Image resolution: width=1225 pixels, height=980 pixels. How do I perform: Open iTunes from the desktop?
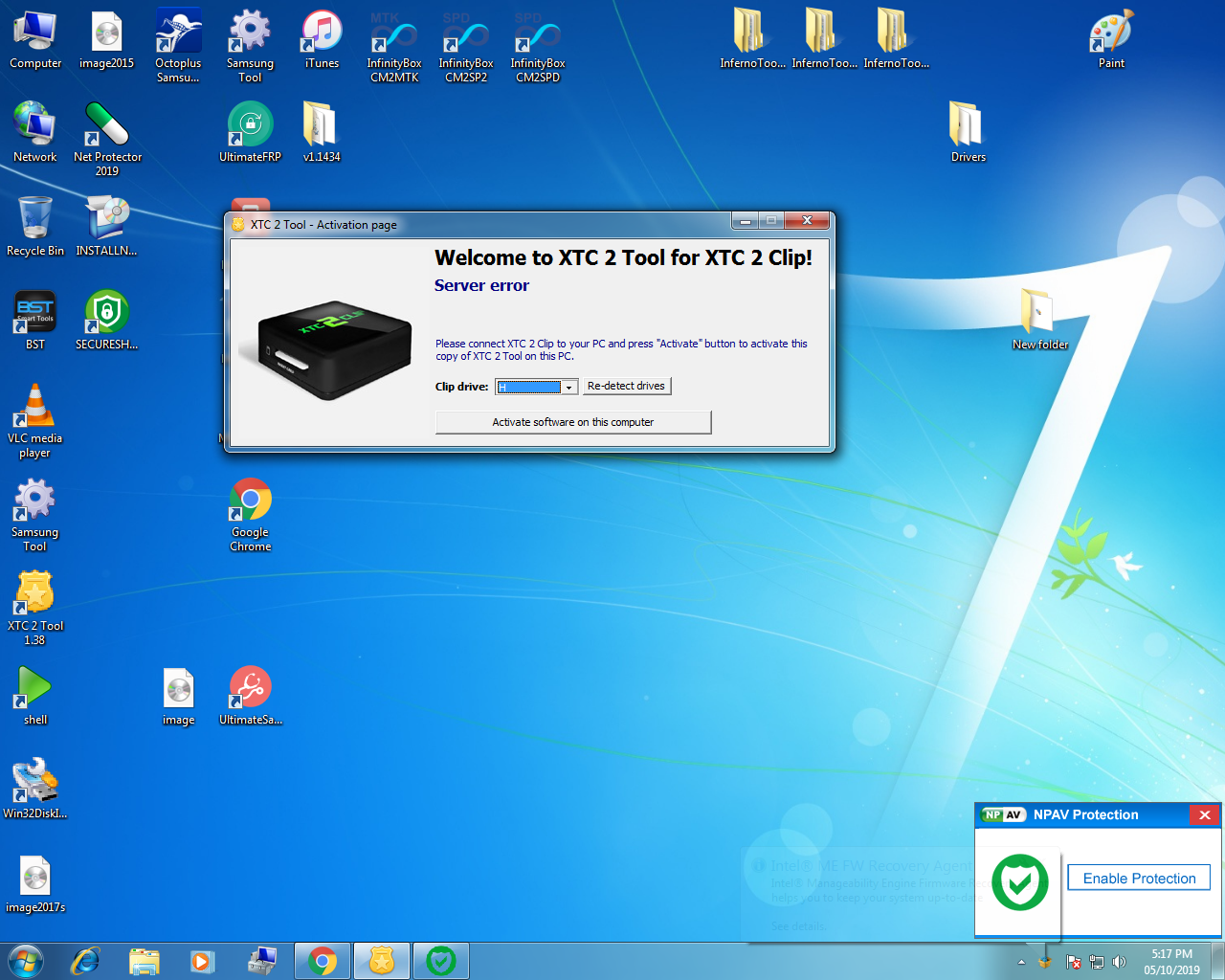coord(322,40)
